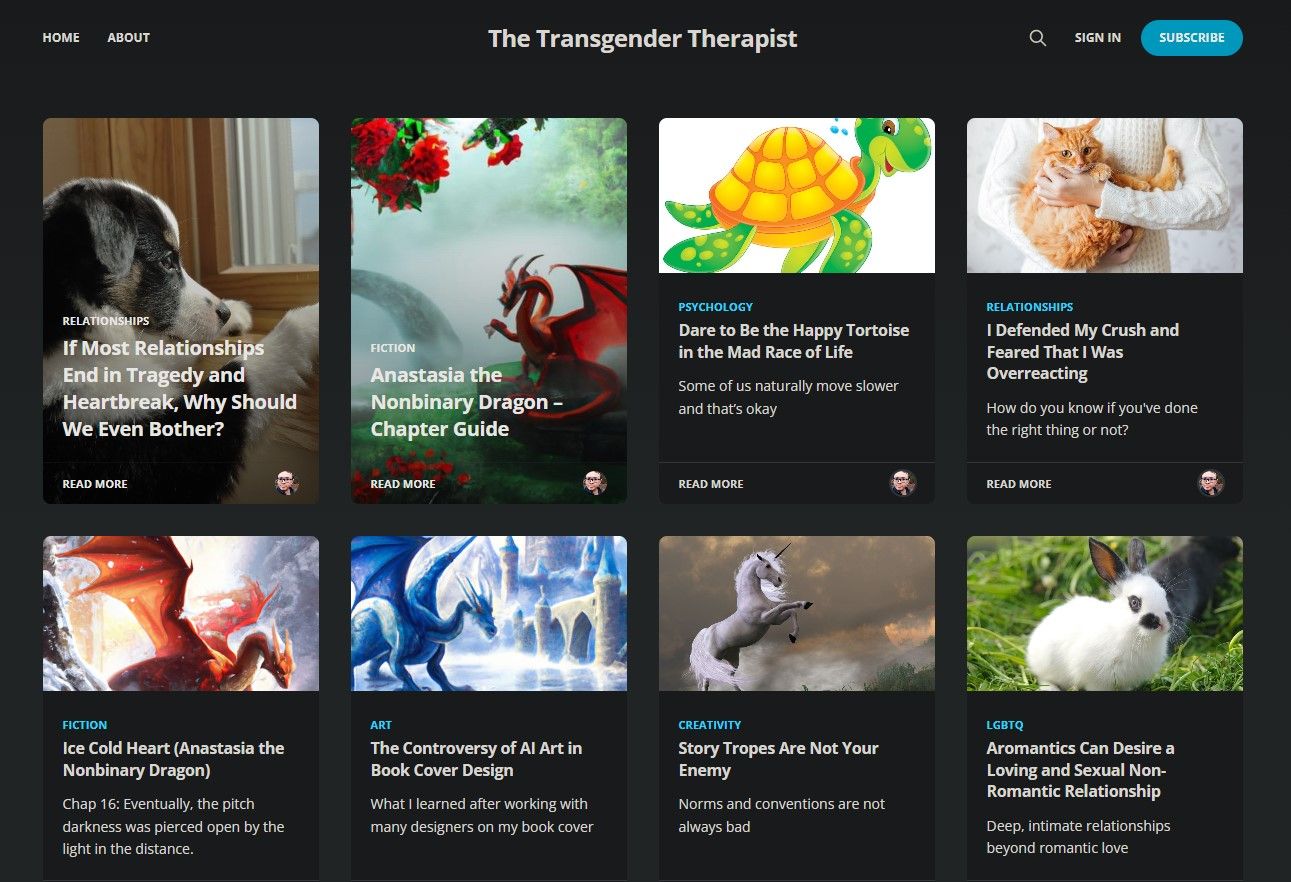Image resolution: width=1291 pixels, height=882 pixels.
Task: Open the rearing unicorn thumbnail
Action: click(x=797, y=613)
